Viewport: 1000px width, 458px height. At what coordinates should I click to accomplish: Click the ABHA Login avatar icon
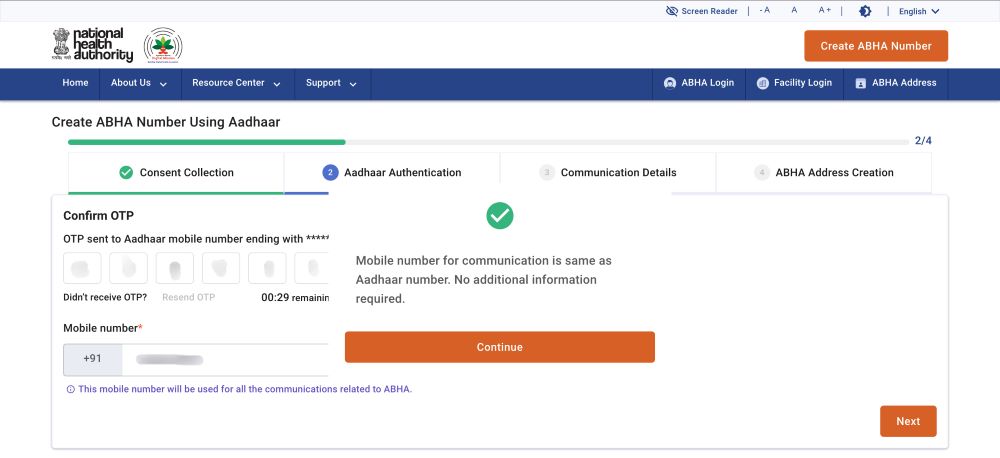tap(670, 83)
